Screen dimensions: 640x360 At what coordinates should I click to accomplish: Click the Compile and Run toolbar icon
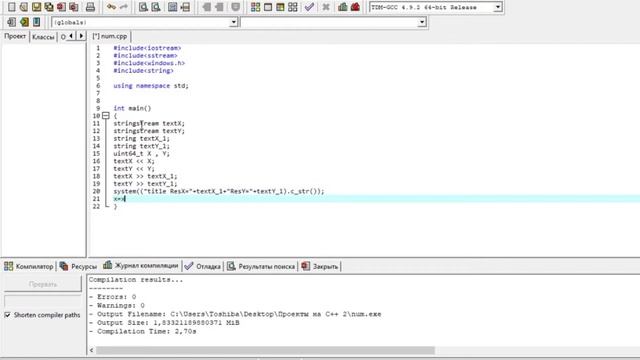click(x=280, y=7)
